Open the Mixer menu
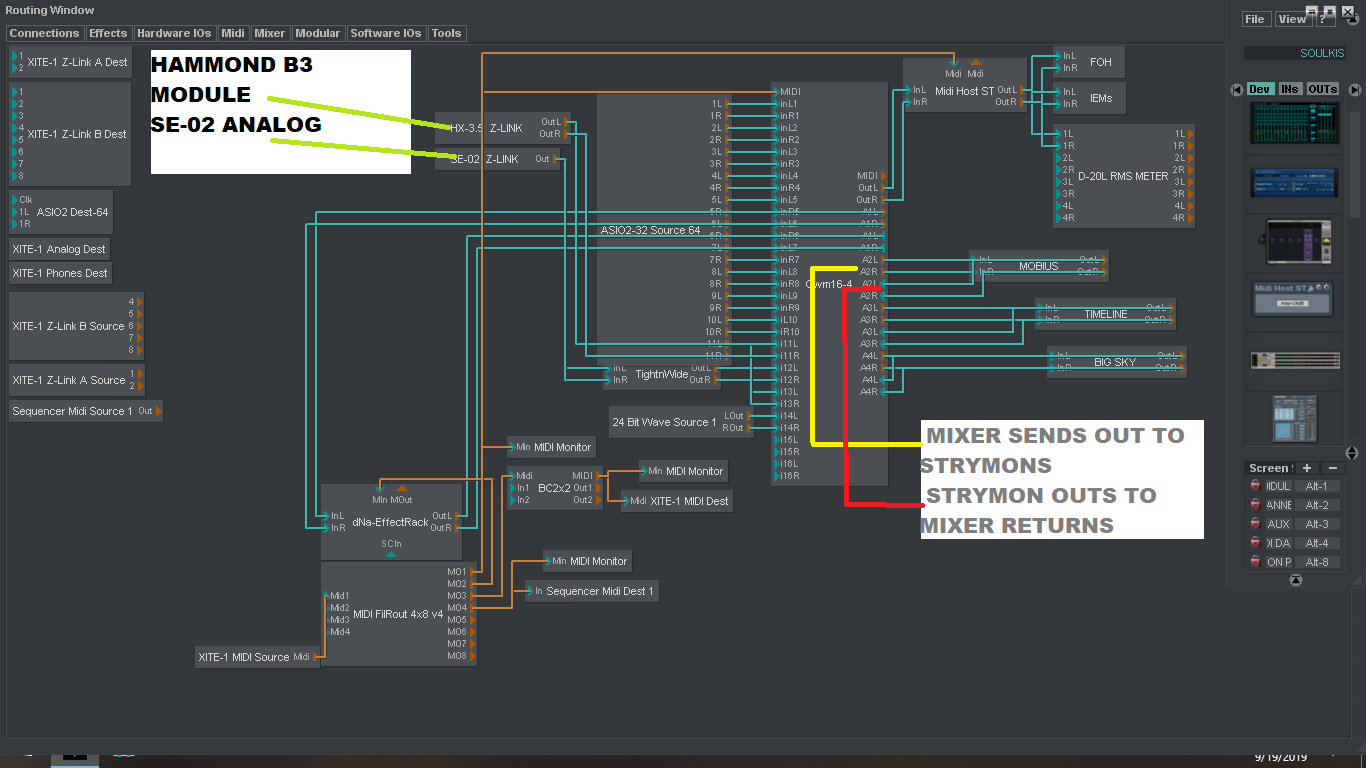This screenshot has height=768, width=1366. 269,33
